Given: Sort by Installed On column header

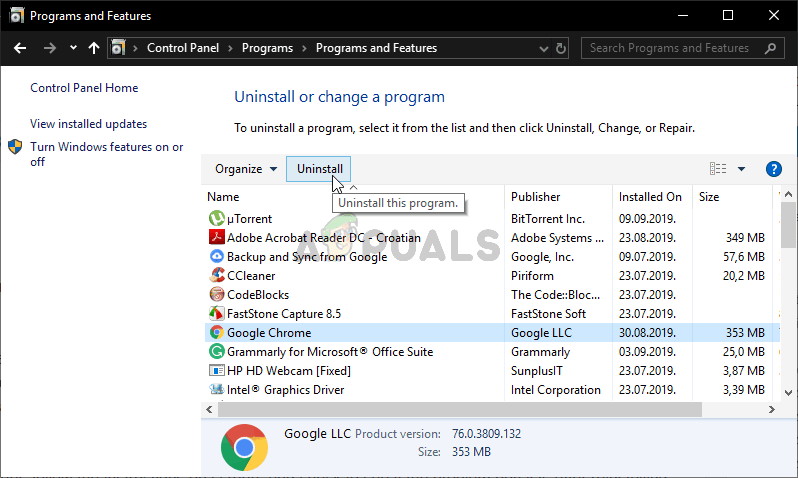Looking at the screenshot, I should [650, 197].
